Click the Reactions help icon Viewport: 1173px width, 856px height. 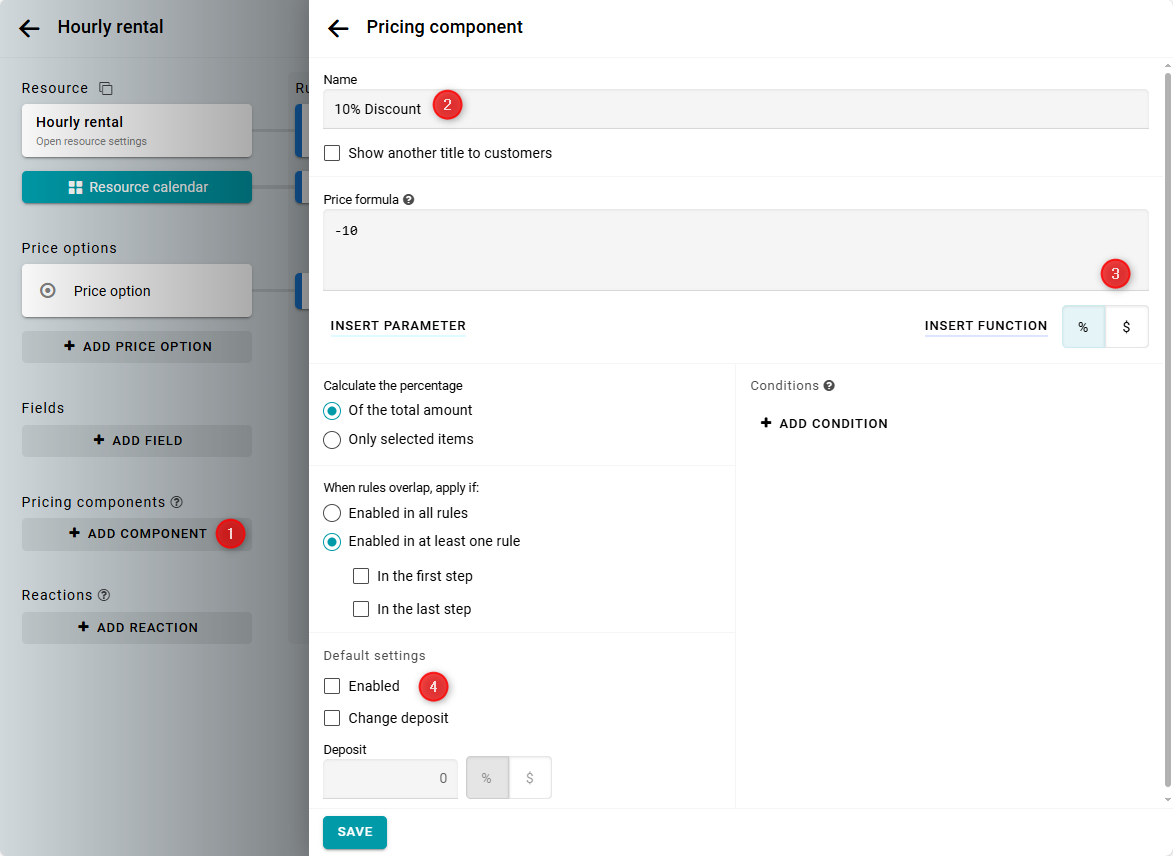104,595
